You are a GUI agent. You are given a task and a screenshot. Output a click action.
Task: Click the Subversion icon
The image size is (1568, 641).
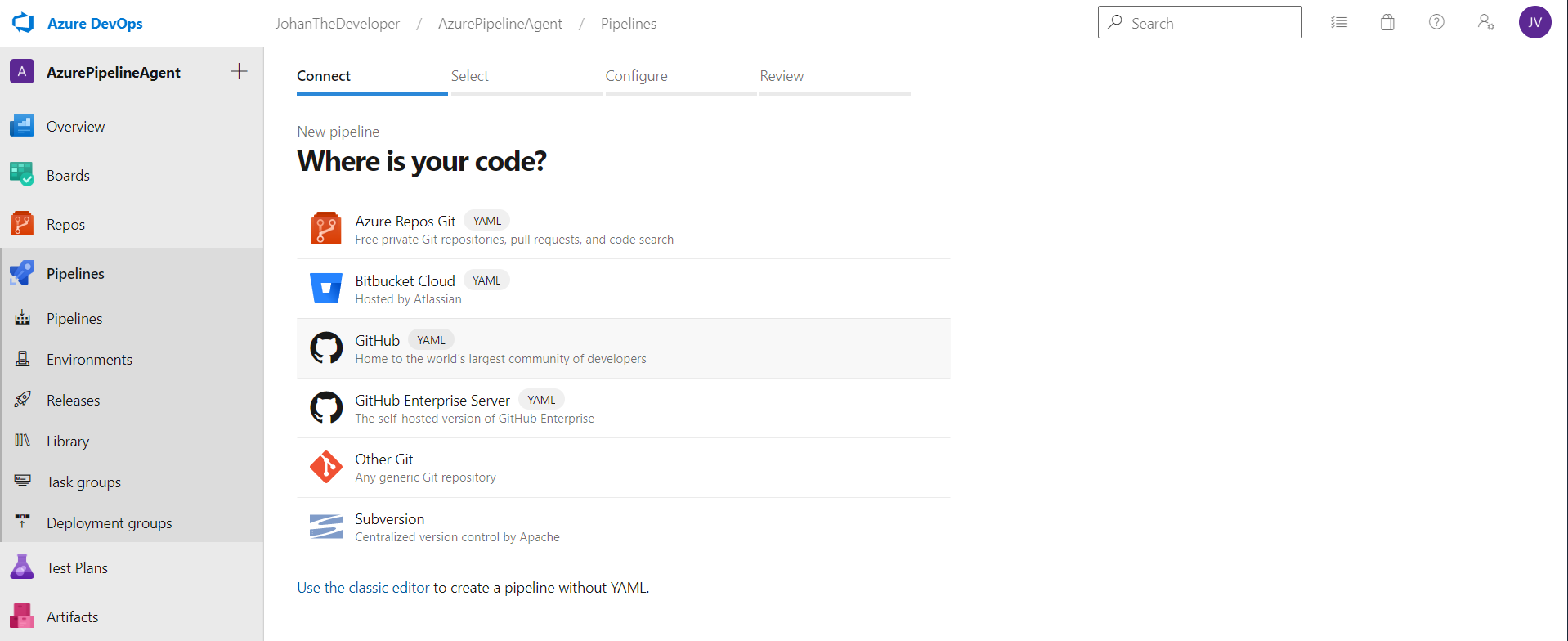(326, 527)
